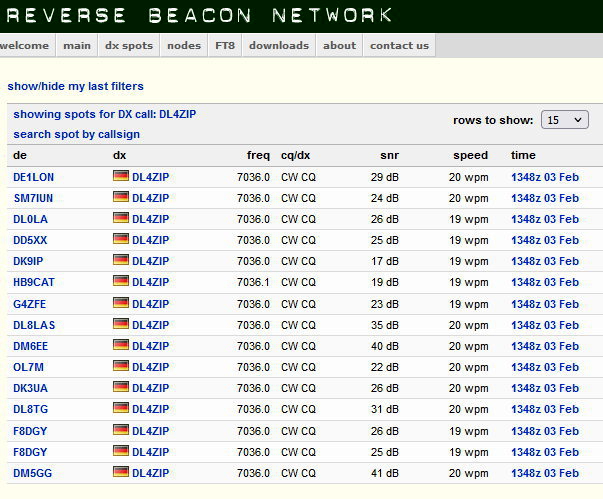Click German flag icon in DL8LAS row
This screenshot has width=603, height=499.
click(121, 324)
